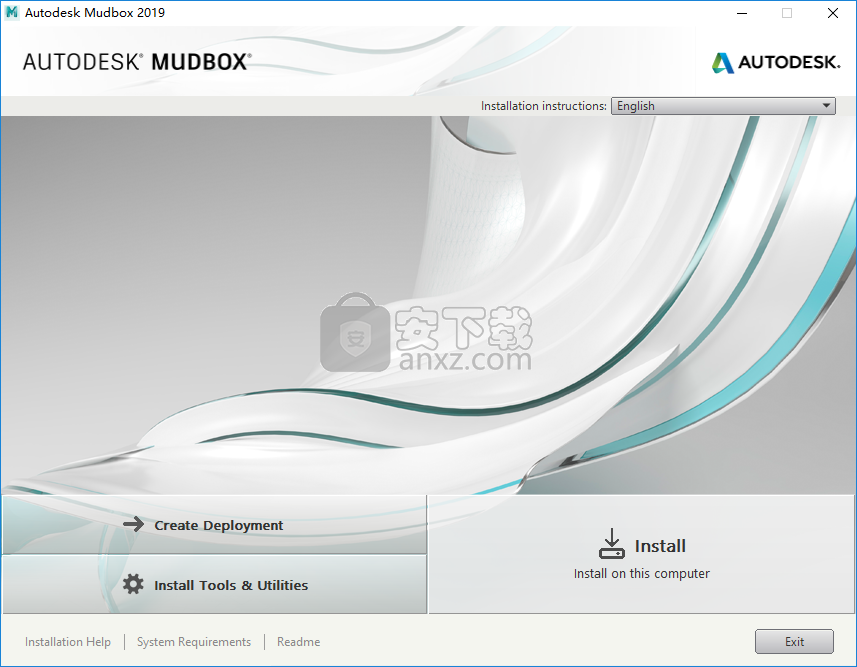Open the Installation Help link

[x=68, y=642]
